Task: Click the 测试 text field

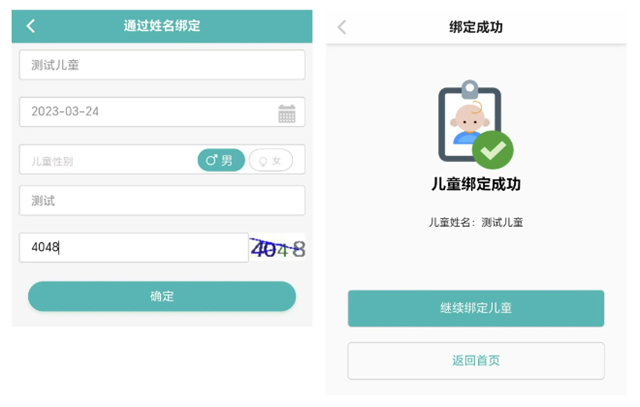Action: pos(162,200)
